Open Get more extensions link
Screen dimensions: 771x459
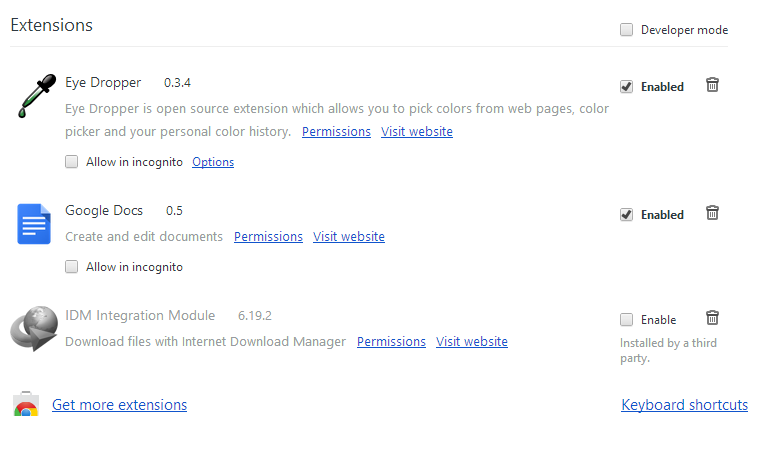119,405
